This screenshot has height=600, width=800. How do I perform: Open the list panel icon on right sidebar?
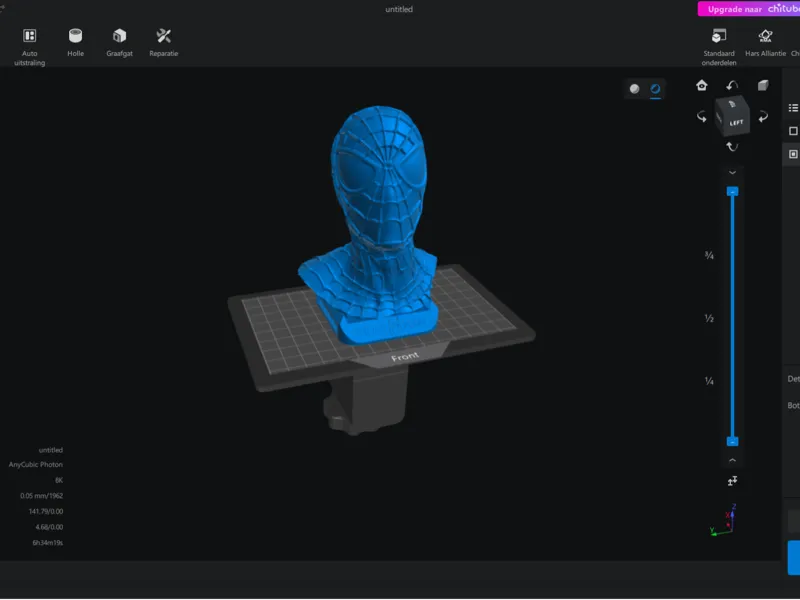[x=793, y=108]
